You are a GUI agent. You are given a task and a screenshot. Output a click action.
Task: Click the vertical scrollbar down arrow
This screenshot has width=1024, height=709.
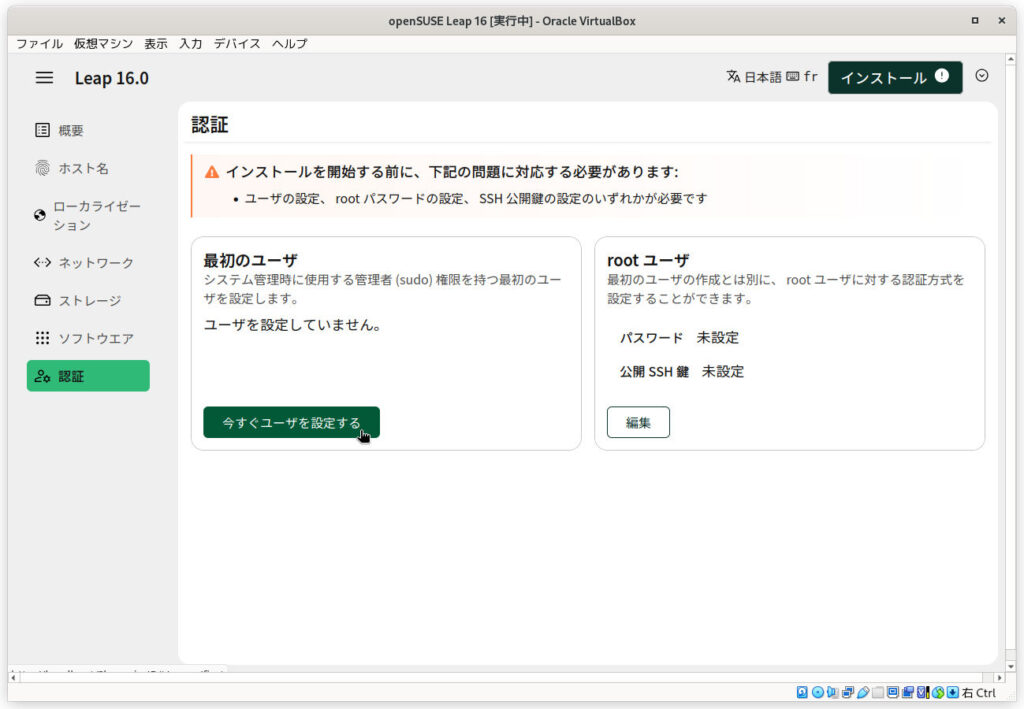[1011, 667]
